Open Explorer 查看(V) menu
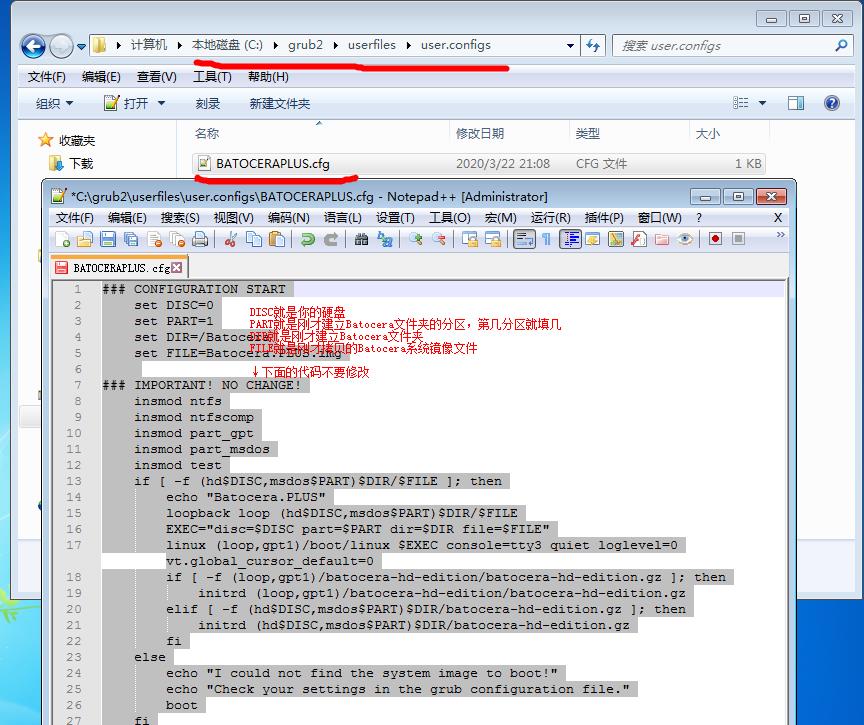This screenshot has height=725, width=864. pyautogui.click(x=156, y=77)
